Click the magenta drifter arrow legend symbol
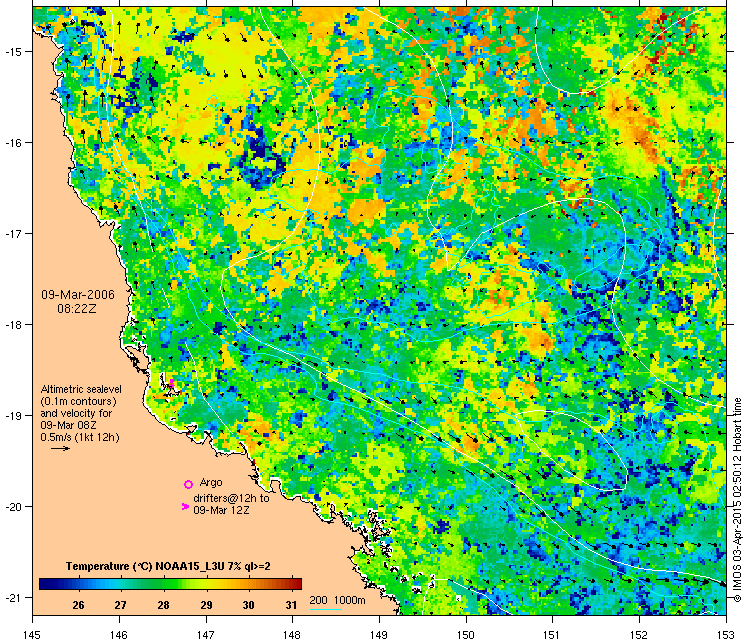 (186, 507)
